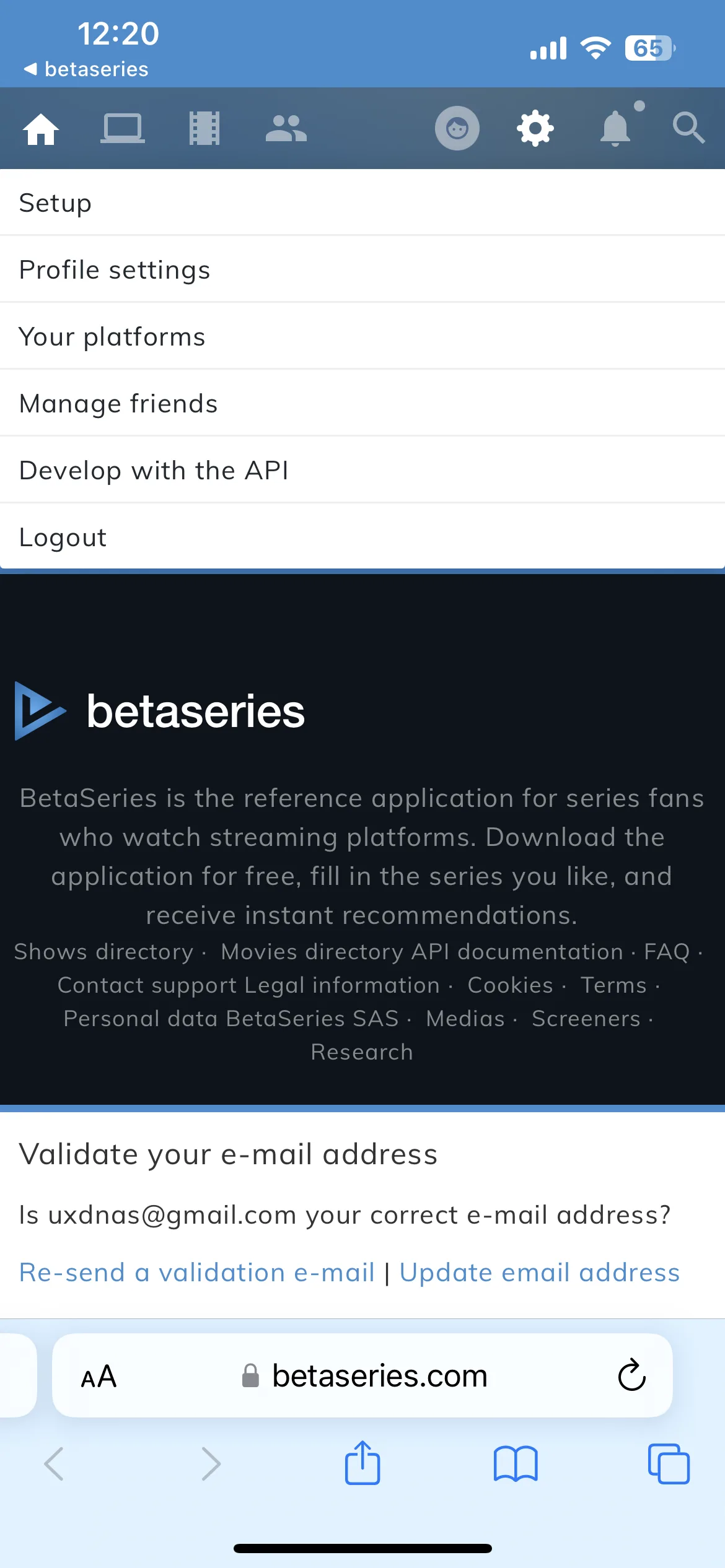Open the Safari share sheet icon
Image resolution: width=725 pixels, height=1568 pixels.
pos(362,1463)
